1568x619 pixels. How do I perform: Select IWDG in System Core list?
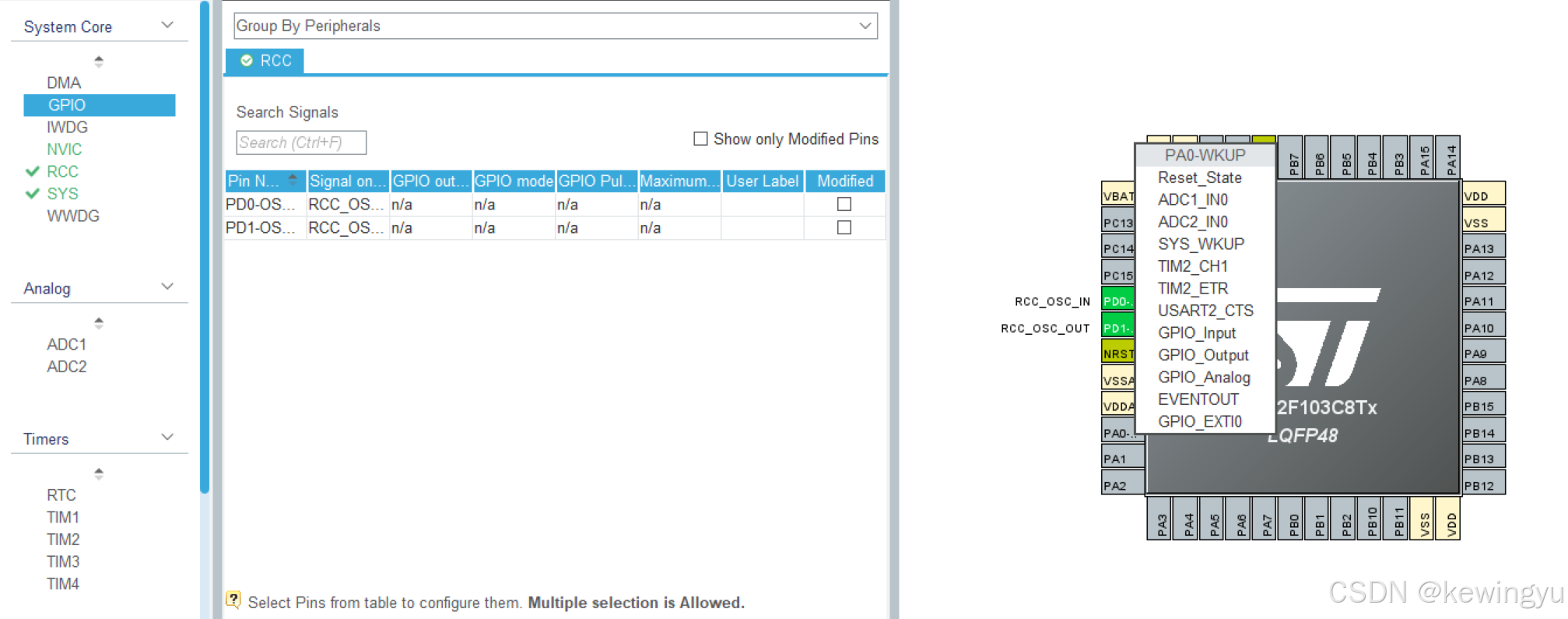[67, 127]
